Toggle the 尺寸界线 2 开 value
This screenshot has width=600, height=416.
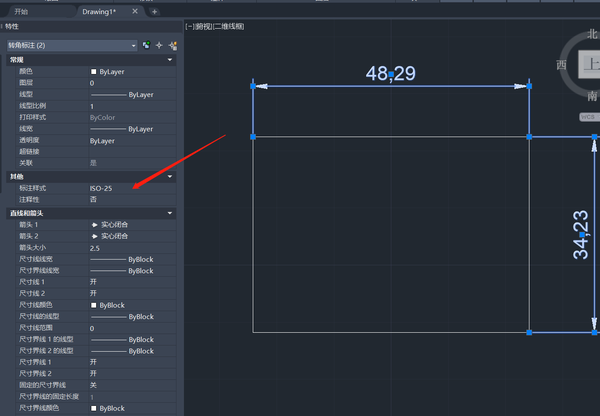132,374
